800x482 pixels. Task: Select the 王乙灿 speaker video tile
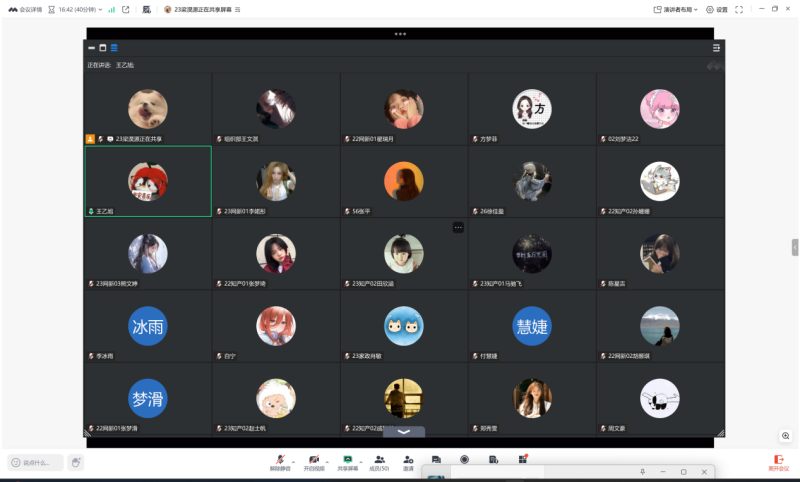[148, 181]
